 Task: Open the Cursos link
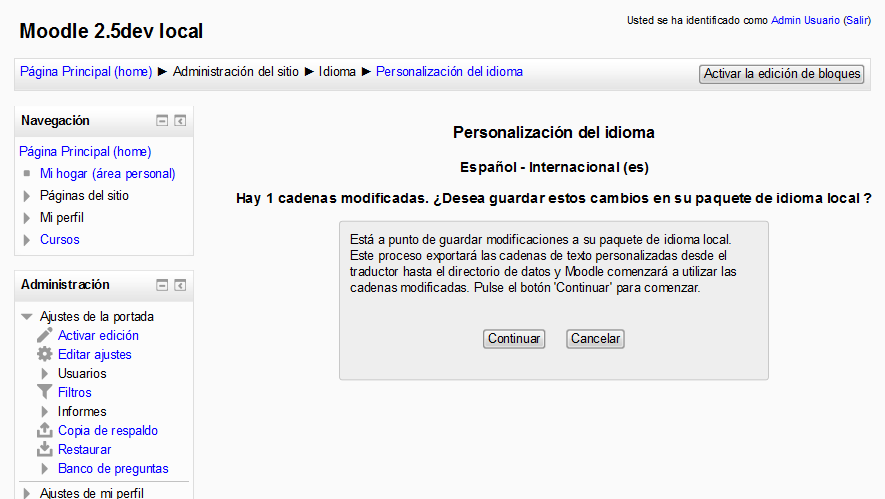coord(59,239)
